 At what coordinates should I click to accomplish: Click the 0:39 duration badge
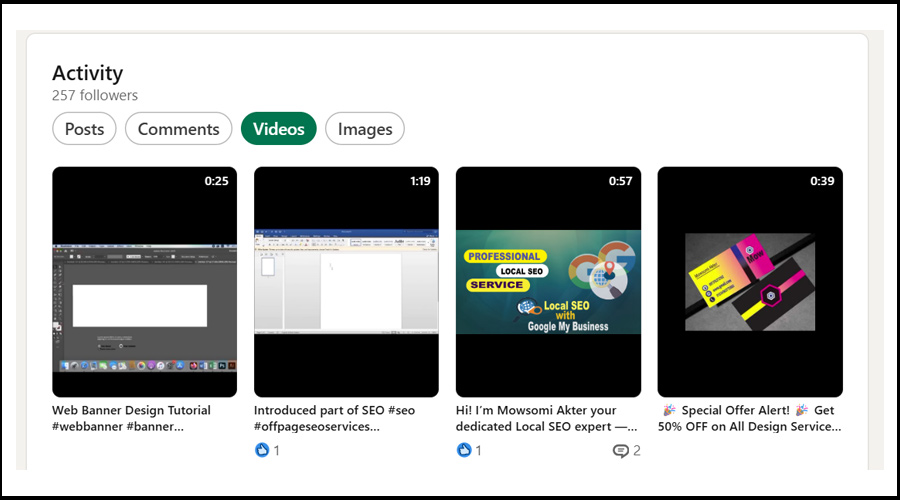click(x=822, y=181)
